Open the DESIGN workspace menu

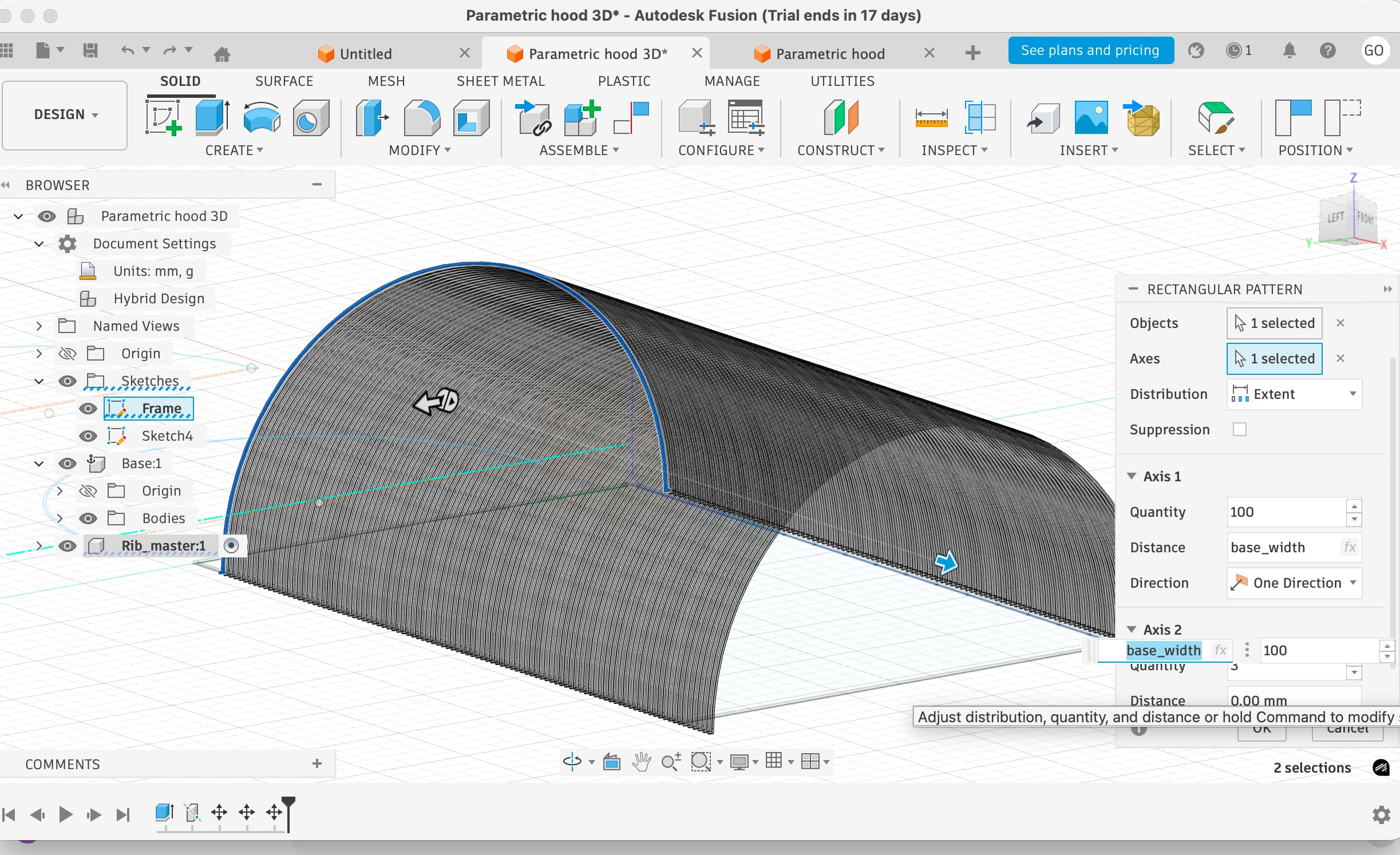(x=65, y=114)
